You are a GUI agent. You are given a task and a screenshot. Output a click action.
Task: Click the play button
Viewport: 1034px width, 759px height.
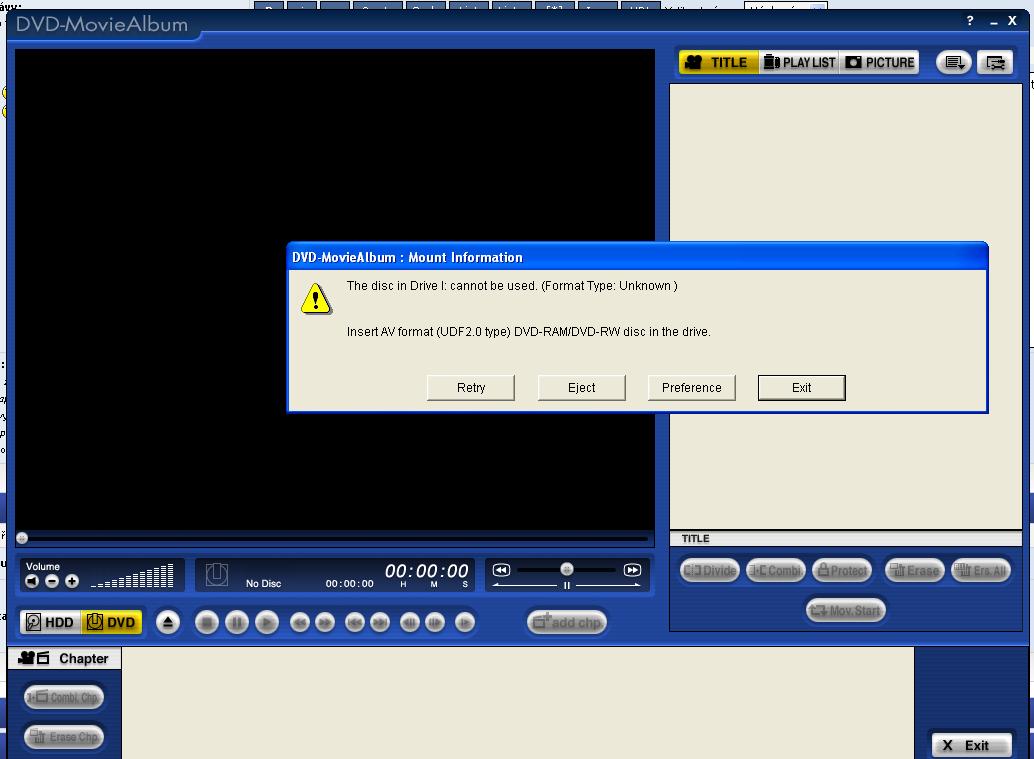267,622
